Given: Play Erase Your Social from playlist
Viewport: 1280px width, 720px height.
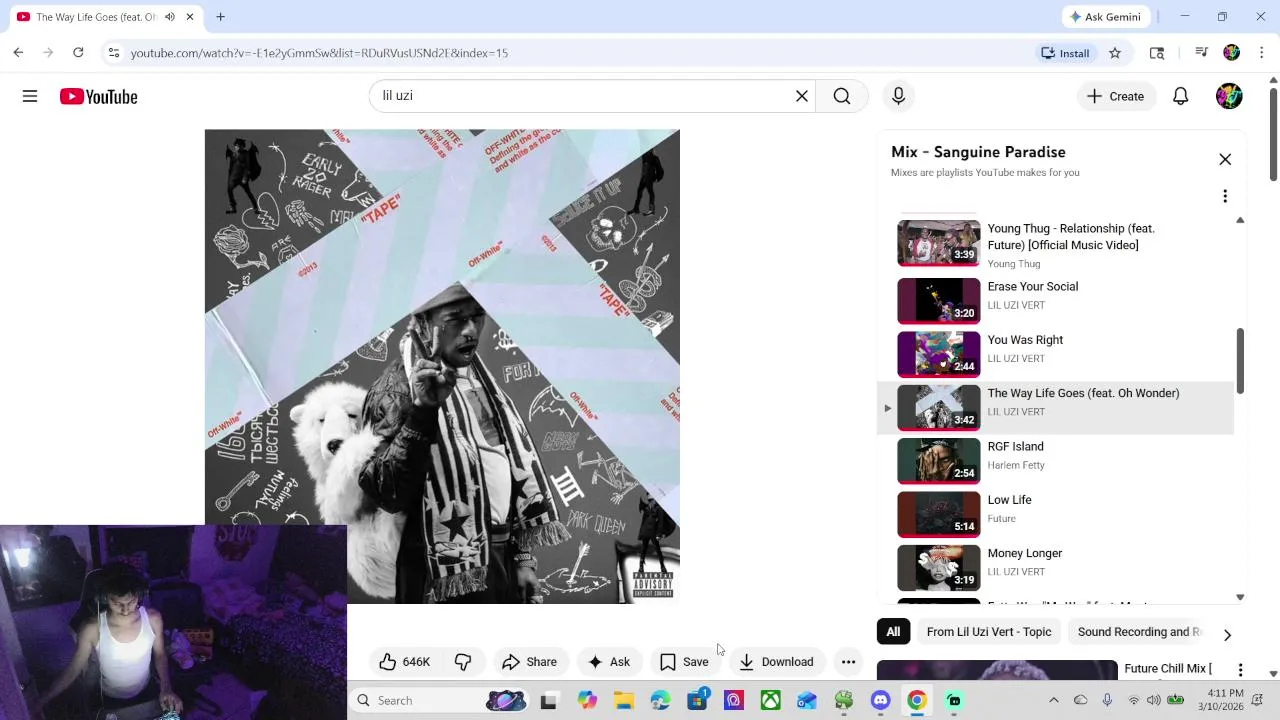Looking at the screenshot, I should click(1056, 300).
